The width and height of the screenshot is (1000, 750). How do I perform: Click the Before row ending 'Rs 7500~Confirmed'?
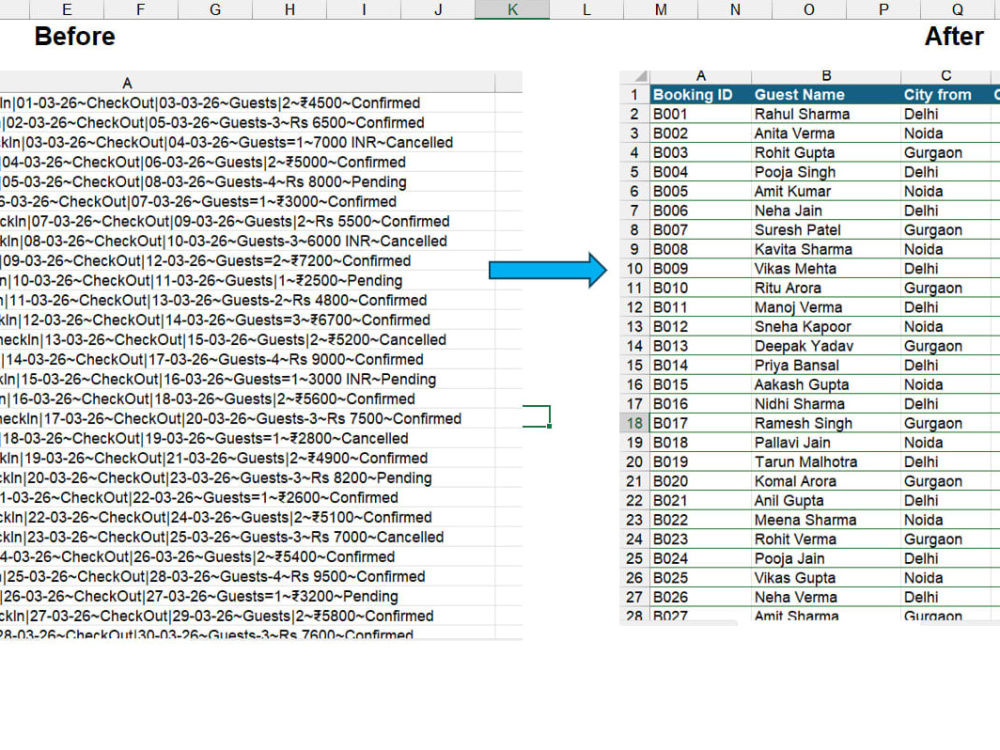[247, 418]
